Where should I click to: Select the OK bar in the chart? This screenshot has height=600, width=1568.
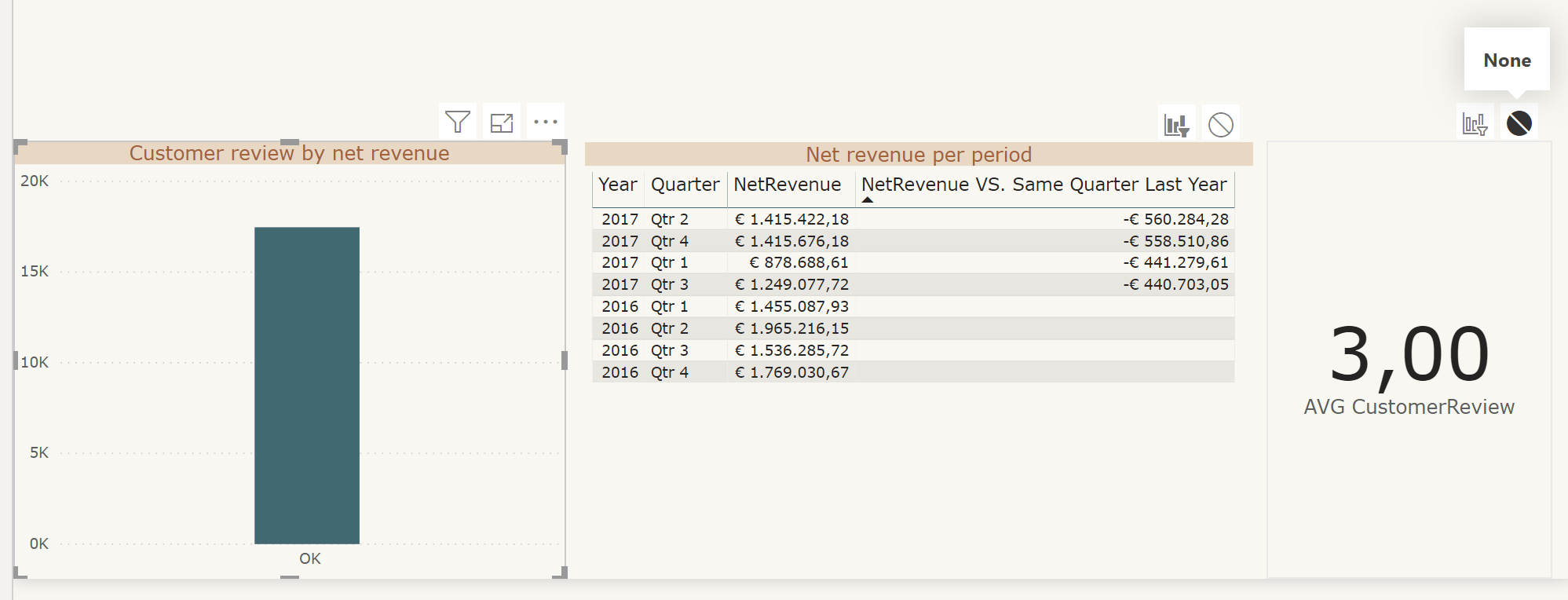307,386
